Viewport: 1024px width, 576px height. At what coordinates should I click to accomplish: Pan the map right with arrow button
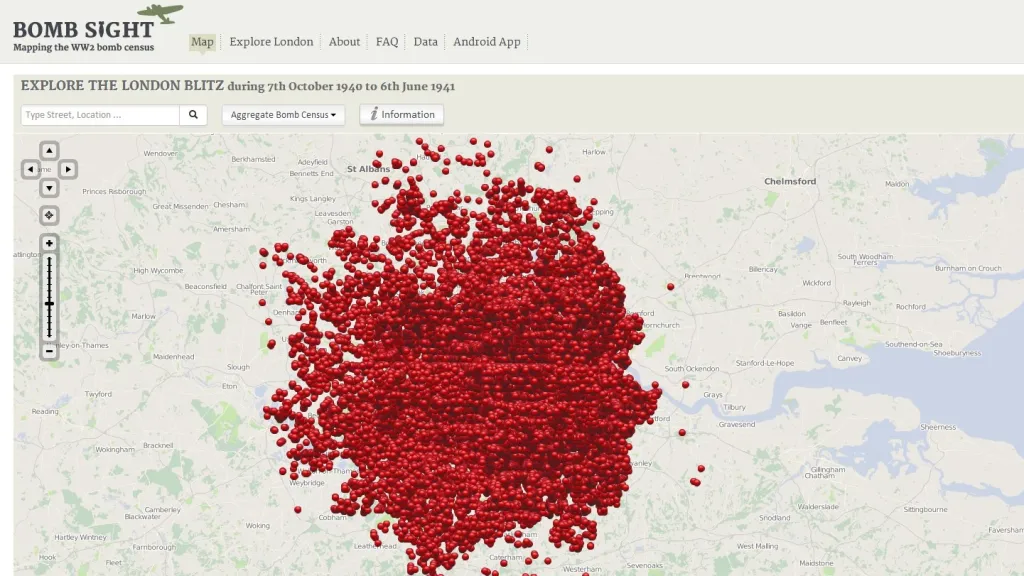68,169
